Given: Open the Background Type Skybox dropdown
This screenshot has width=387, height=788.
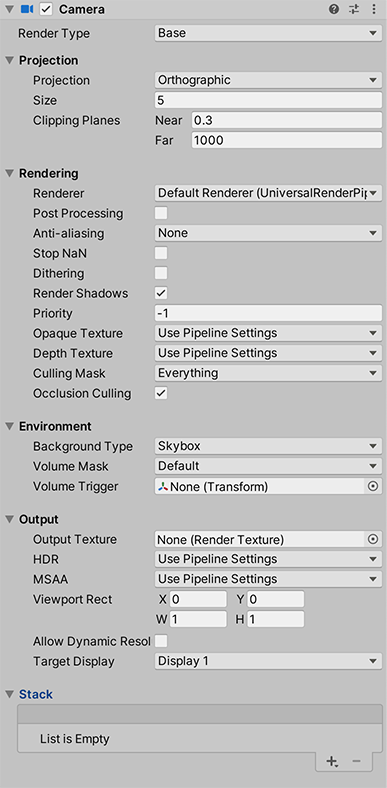Looking at the screenshot, I should click(268, 446).
